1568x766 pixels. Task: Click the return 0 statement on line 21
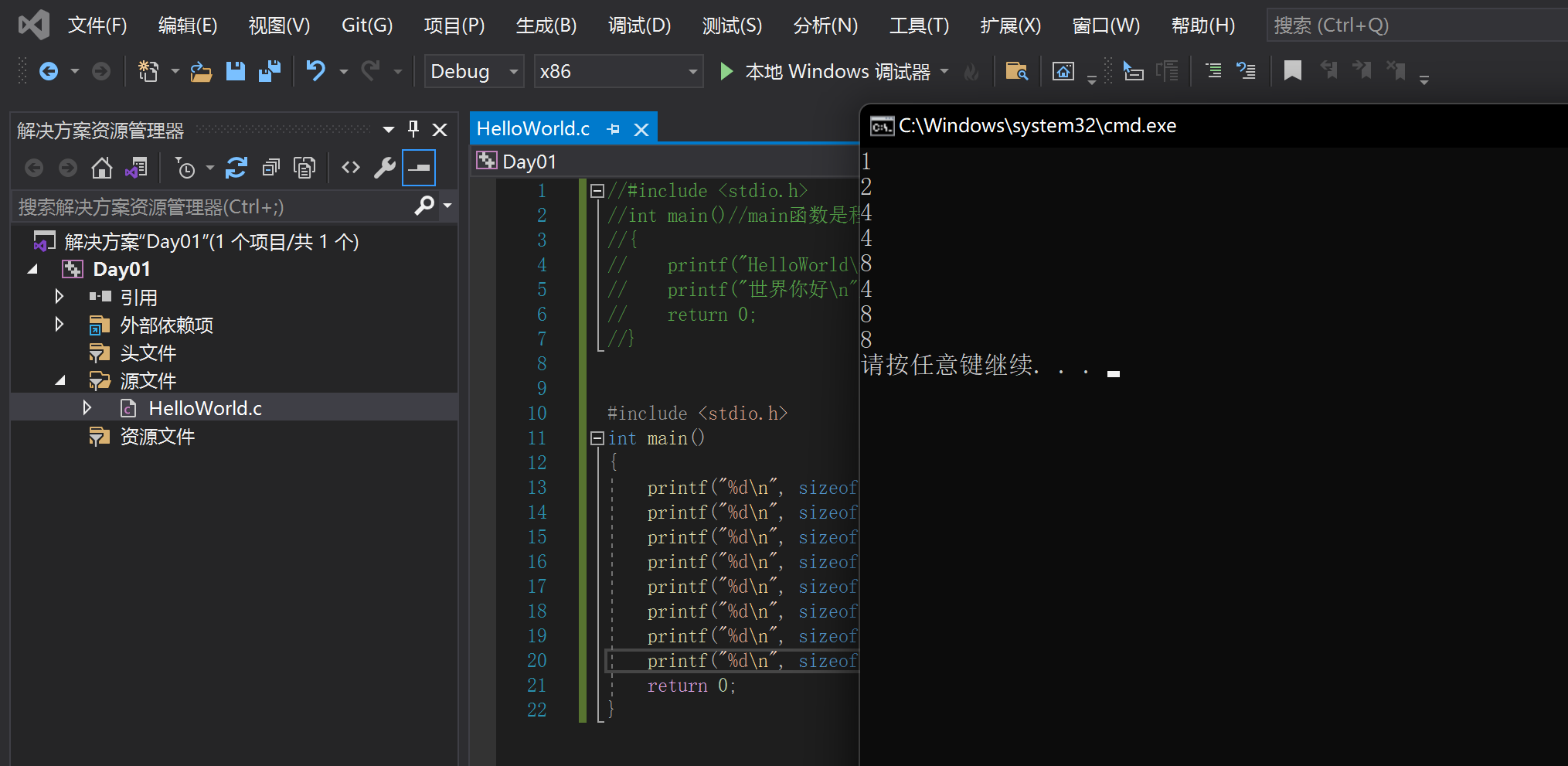(691, 686)
